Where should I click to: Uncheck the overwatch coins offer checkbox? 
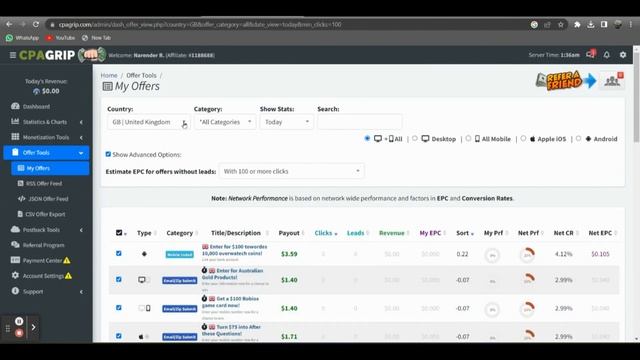click(119, 253)
